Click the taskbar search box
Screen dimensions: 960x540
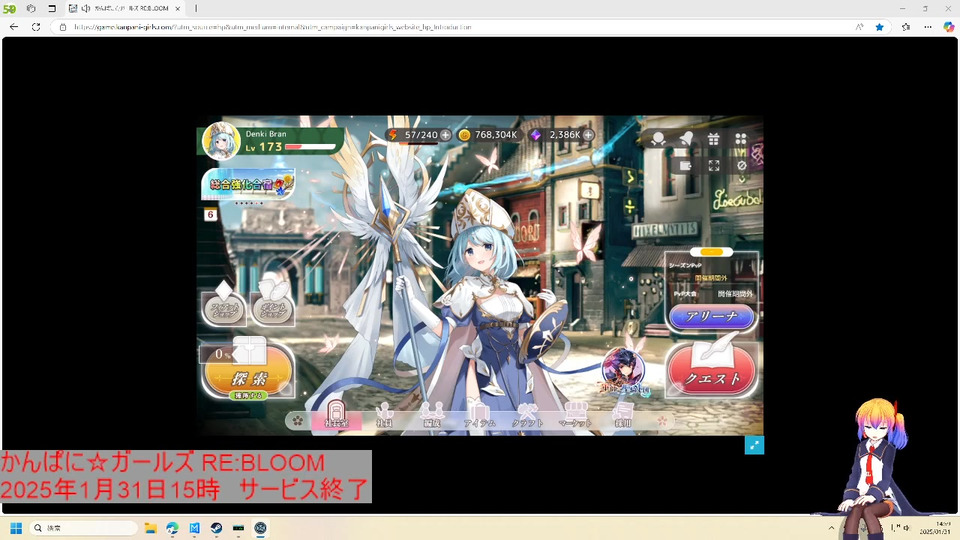click(x=83, y=528)
